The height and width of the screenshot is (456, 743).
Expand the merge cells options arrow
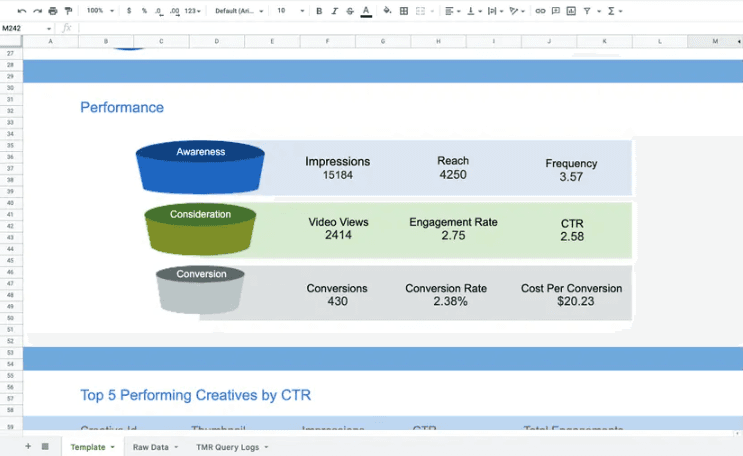coord(432,11)
